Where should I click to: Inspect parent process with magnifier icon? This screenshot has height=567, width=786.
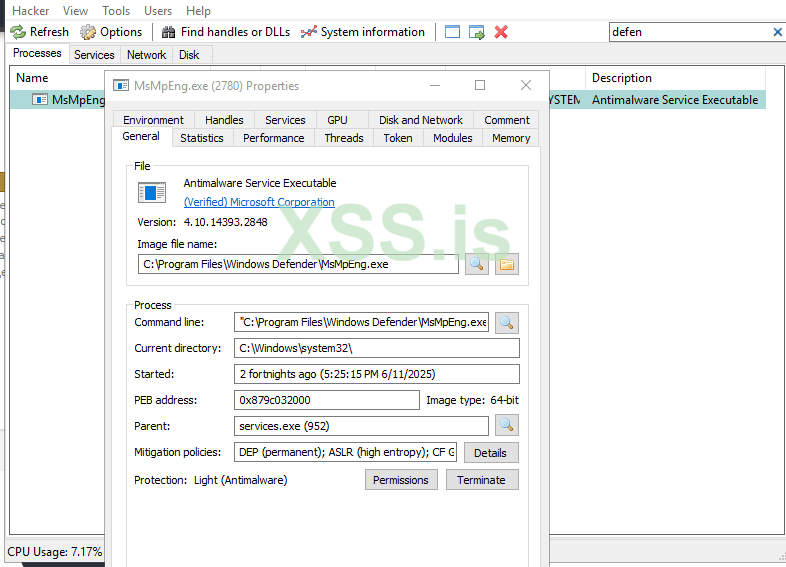tap(507, 425)
